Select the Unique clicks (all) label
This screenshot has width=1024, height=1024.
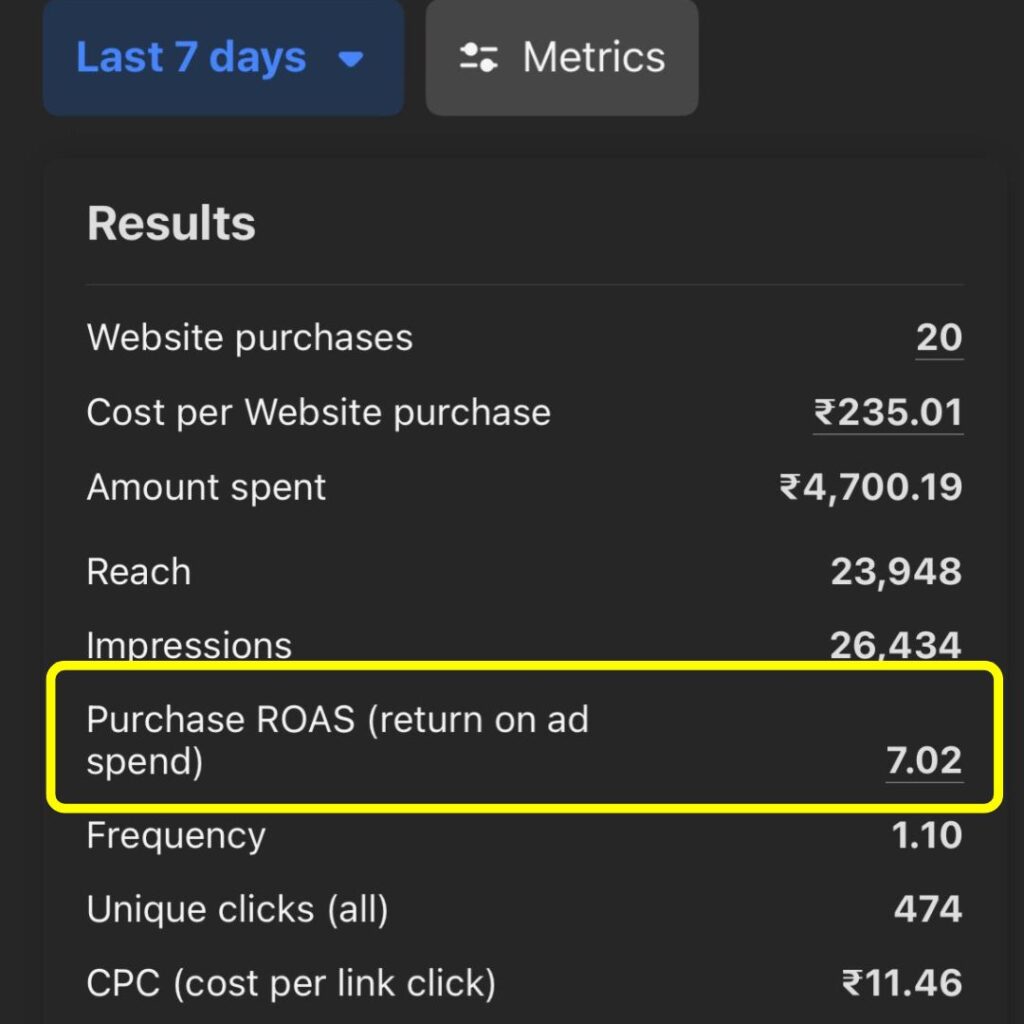point(237,910)
